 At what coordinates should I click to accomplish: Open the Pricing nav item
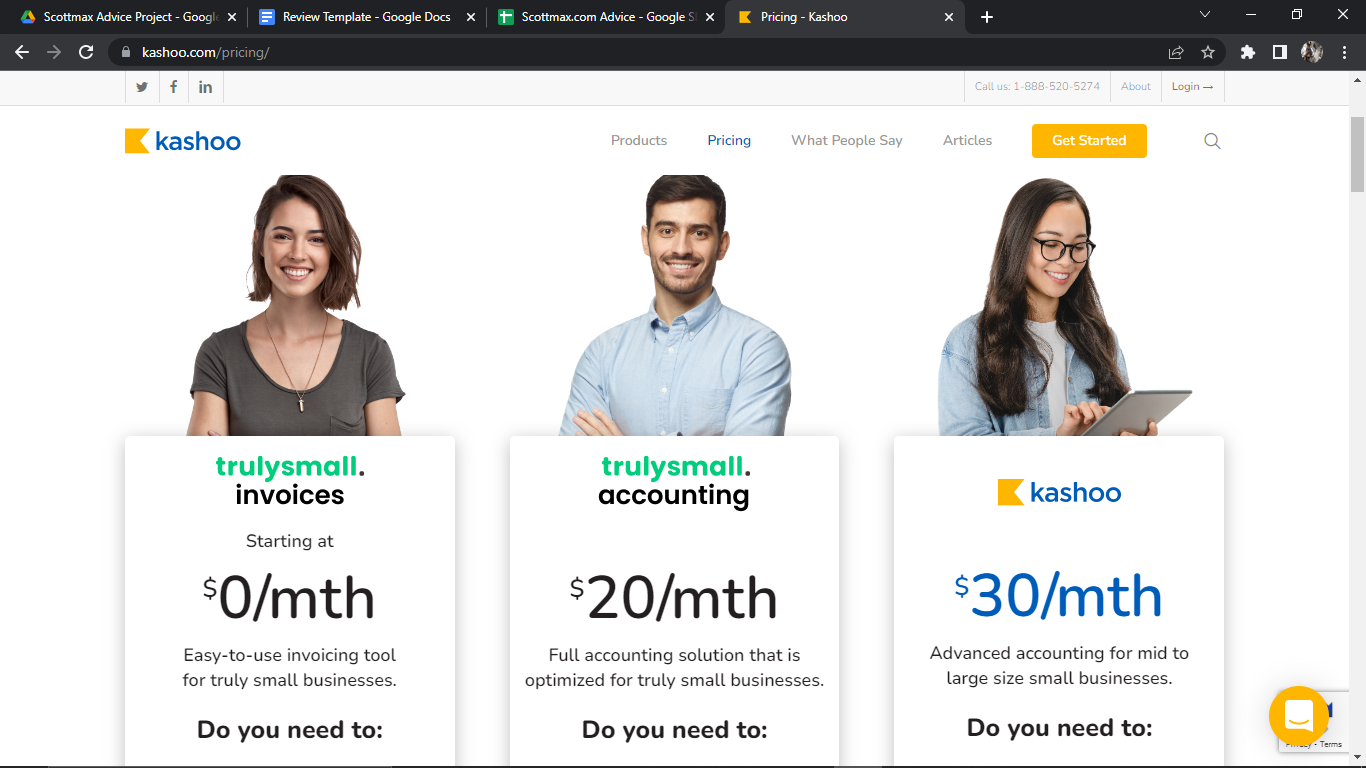729,141
